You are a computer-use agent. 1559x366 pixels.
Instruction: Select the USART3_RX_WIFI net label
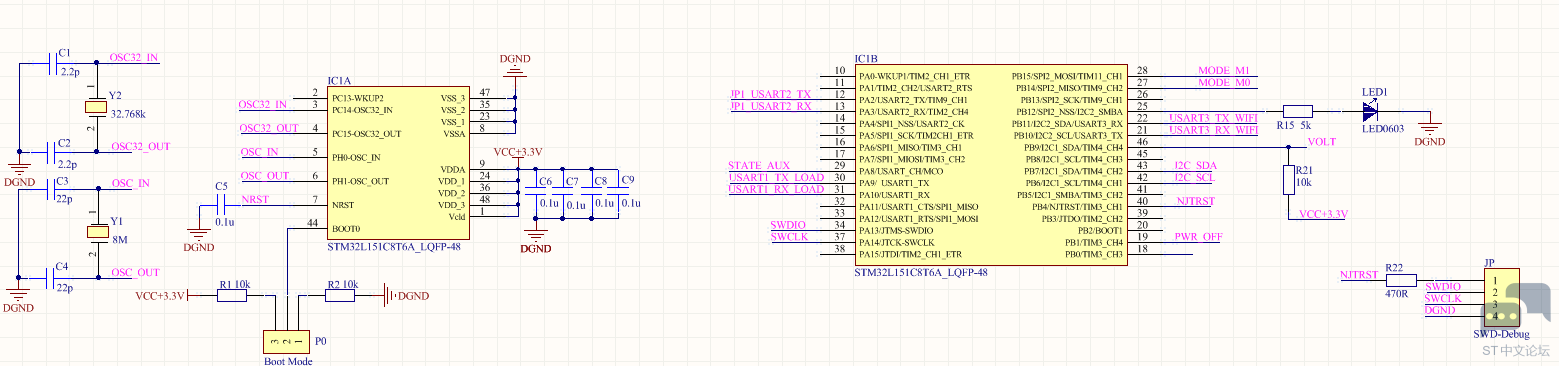(x=1213, y=130)
